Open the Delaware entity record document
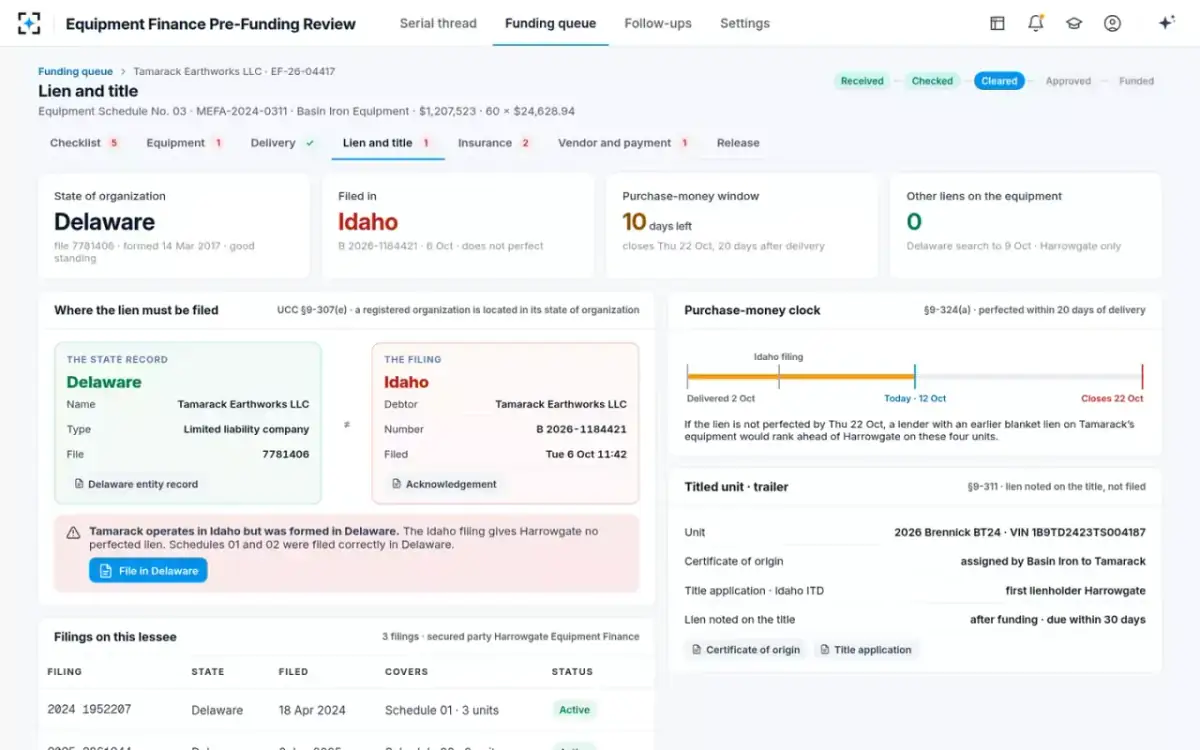Image resolution: width=1200 pixels, height=750 pixels. (136, 484)
